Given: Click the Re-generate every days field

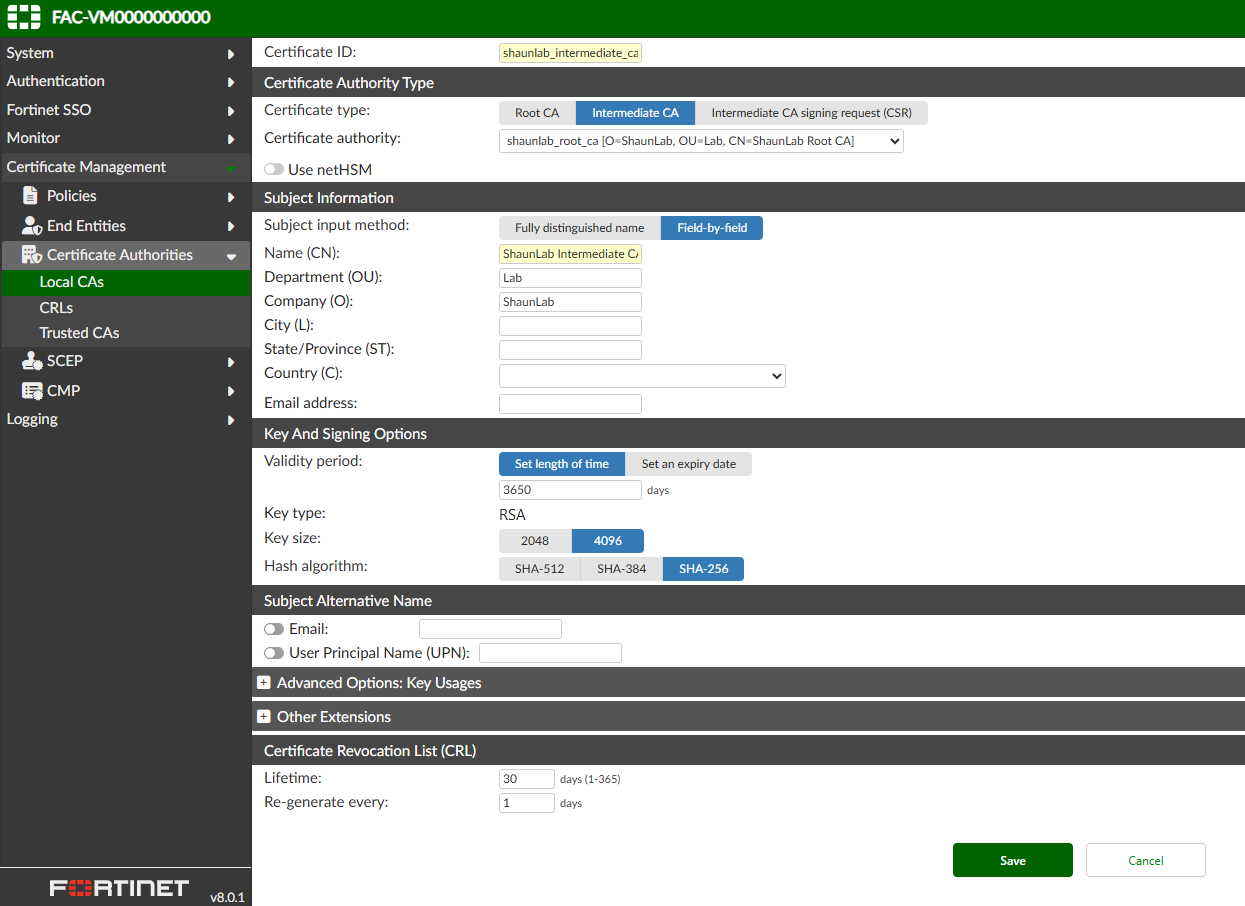Looking at the screenshot, I should click(x=527, y=803).
